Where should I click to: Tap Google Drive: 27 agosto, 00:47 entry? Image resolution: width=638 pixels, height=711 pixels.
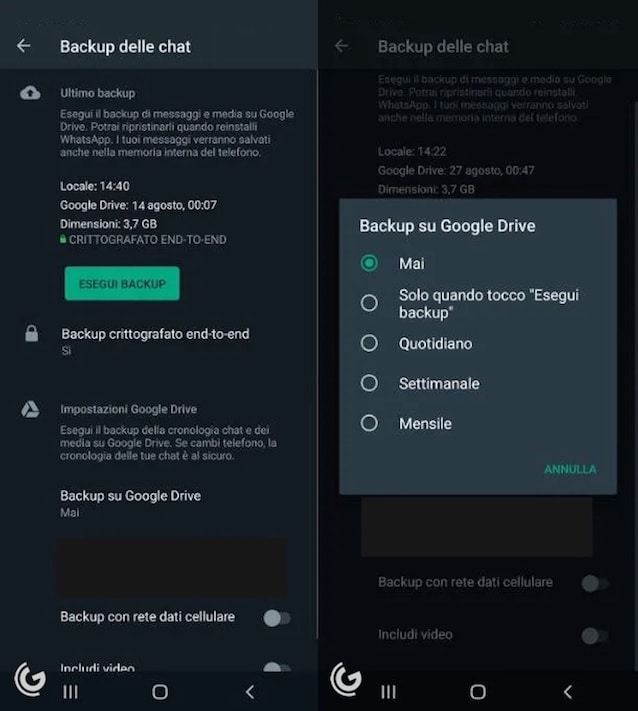point(456,170)
